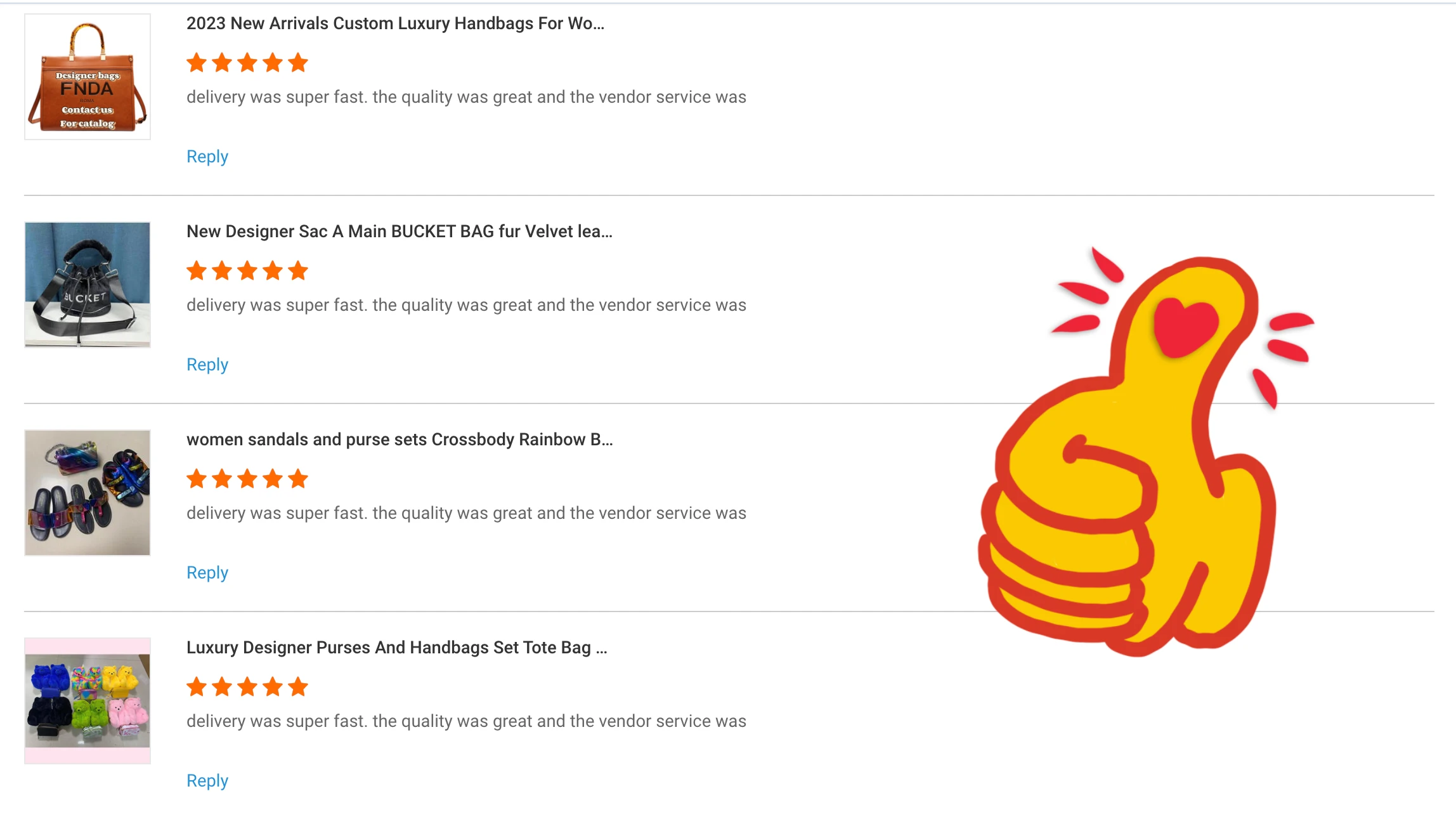Click the fifth star of the handbag review
The width and height of the screenshot is (1456, 817).
point(298,63)
